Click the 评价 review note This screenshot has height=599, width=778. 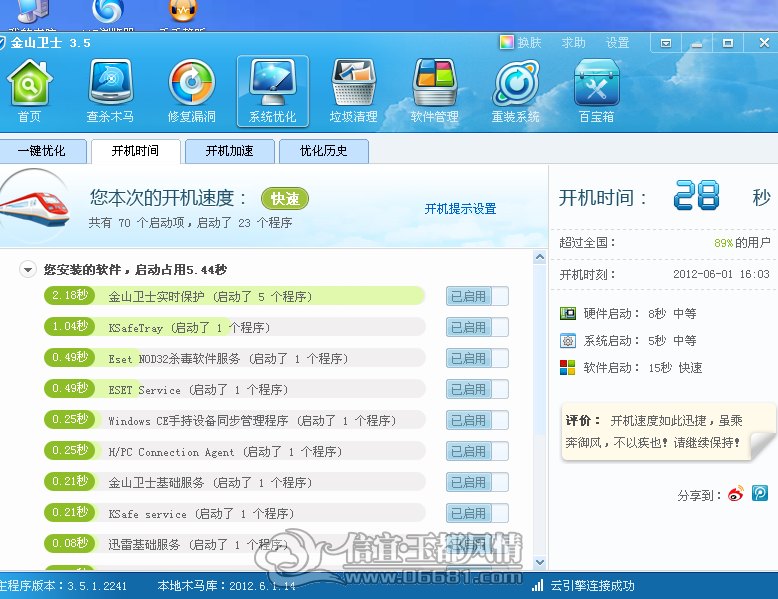(668, 432)
